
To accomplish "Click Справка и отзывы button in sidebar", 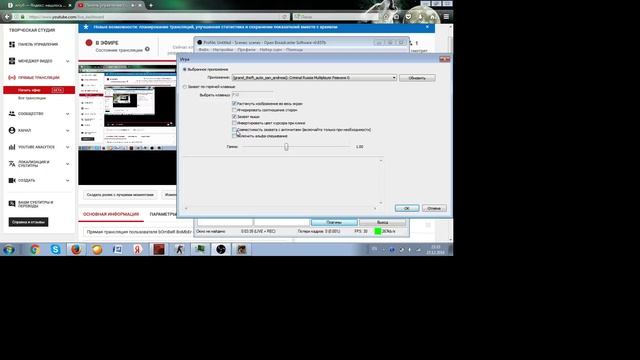I will coord(28,222).
